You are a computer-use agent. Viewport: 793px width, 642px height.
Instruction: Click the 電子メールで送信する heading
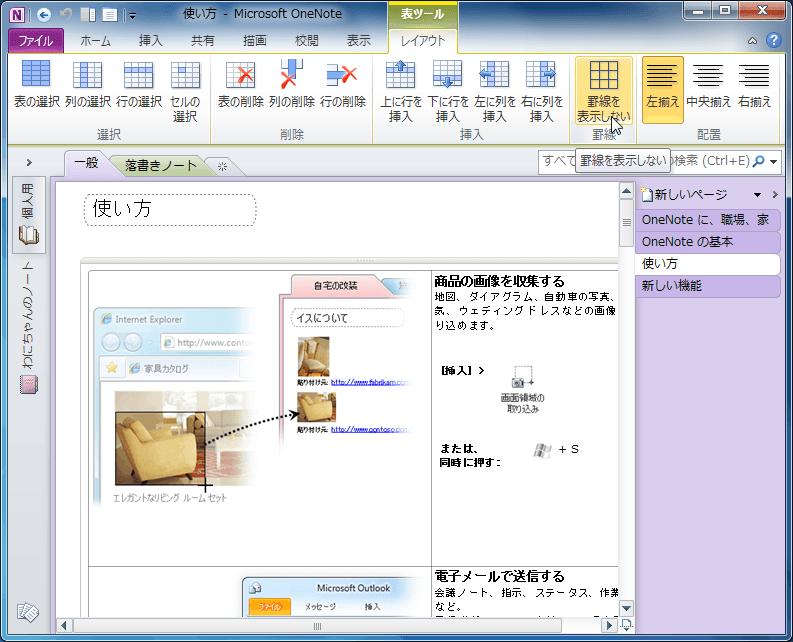tap(499, 576)
